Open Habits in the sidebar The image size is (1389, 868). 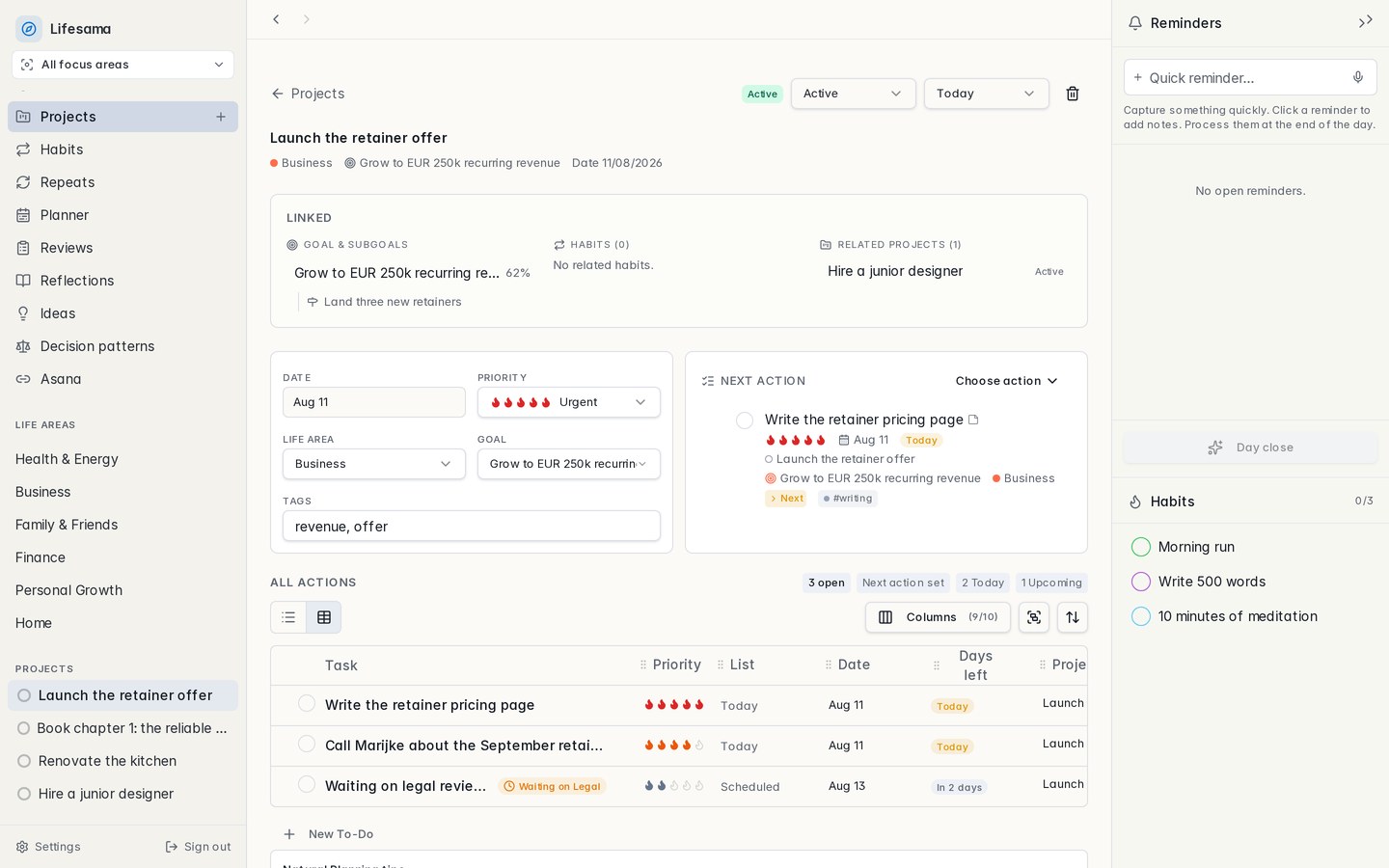tap(123, 149)
